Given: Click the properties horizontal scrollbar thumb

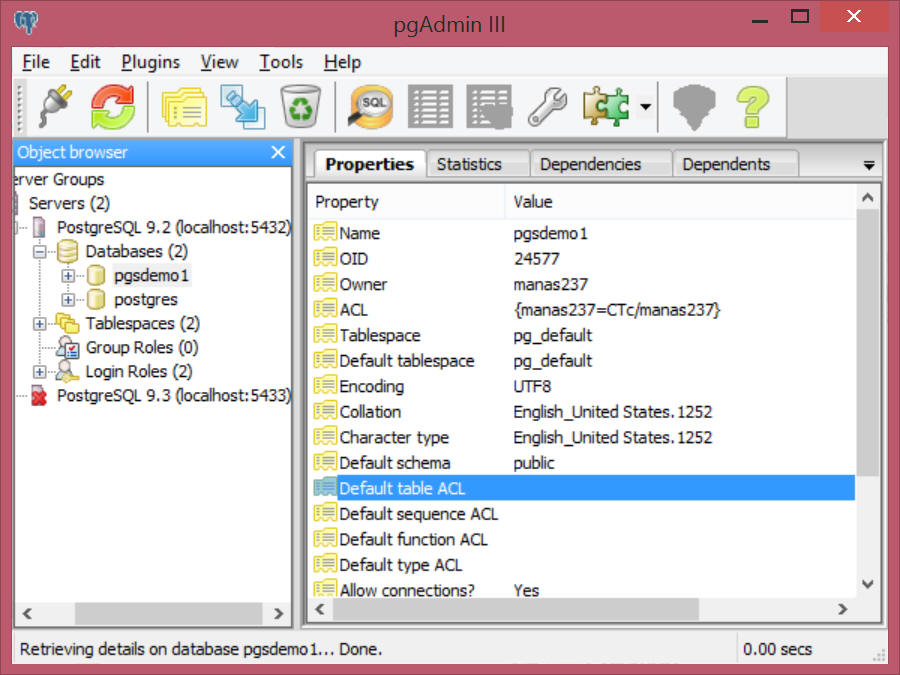Looking at the screenshot, I should tap(516, 610).
